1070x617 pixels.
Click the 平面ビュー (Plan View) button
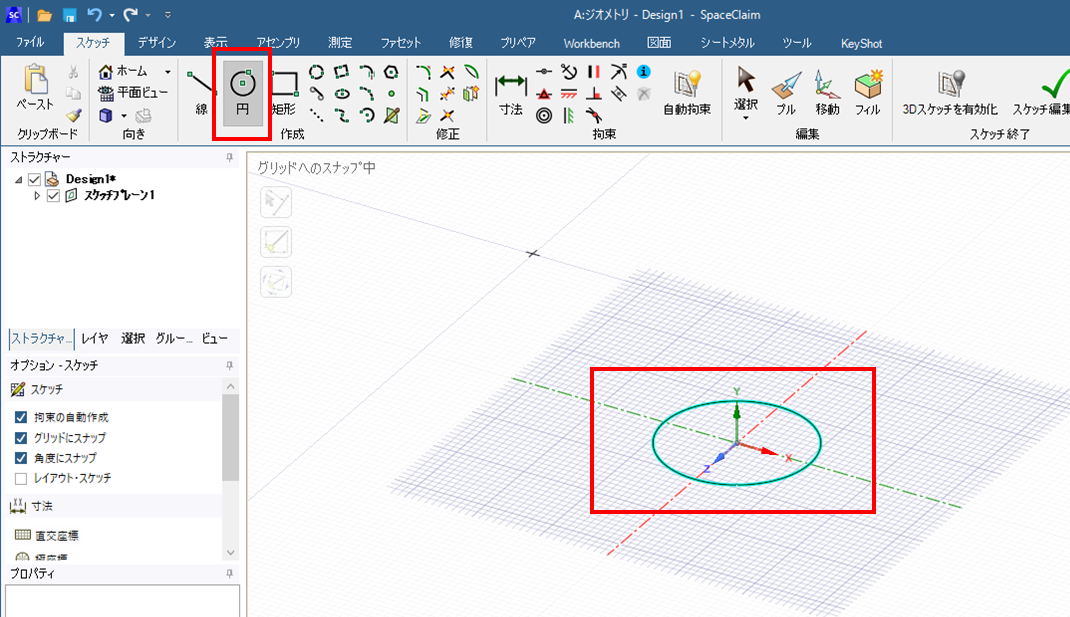[133, 93]
